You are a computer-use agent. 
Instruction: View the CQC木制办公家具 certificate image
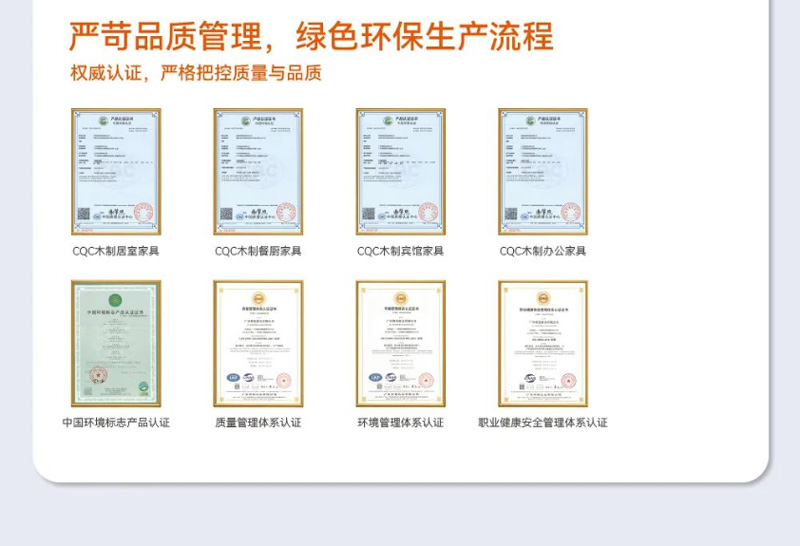(543, 171)
